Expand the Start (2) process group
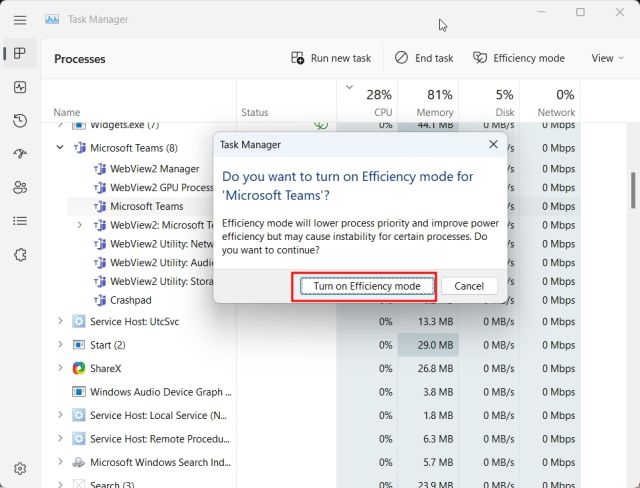This screenshot has height=488, width=640. point(60,345)
